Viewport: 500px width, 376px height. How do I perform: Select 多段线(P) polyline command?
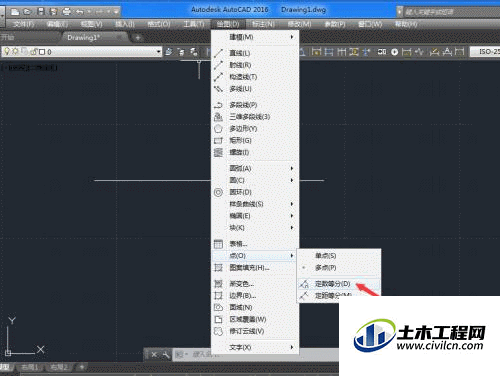[x=255, y=105]
